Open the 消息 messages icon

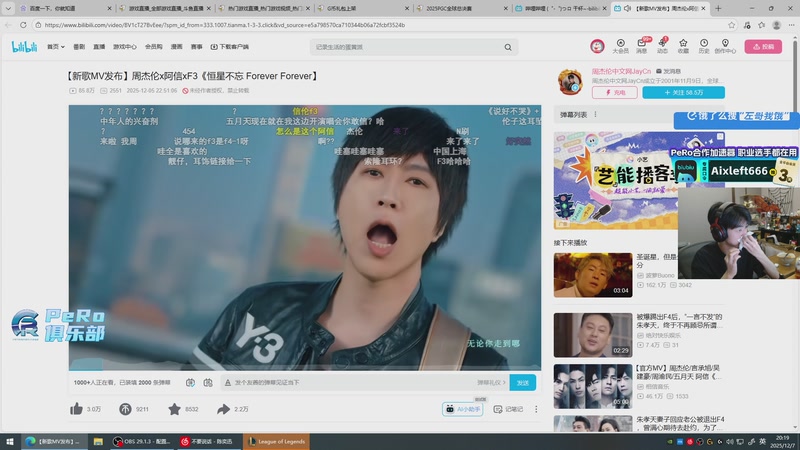coord(641,46)
